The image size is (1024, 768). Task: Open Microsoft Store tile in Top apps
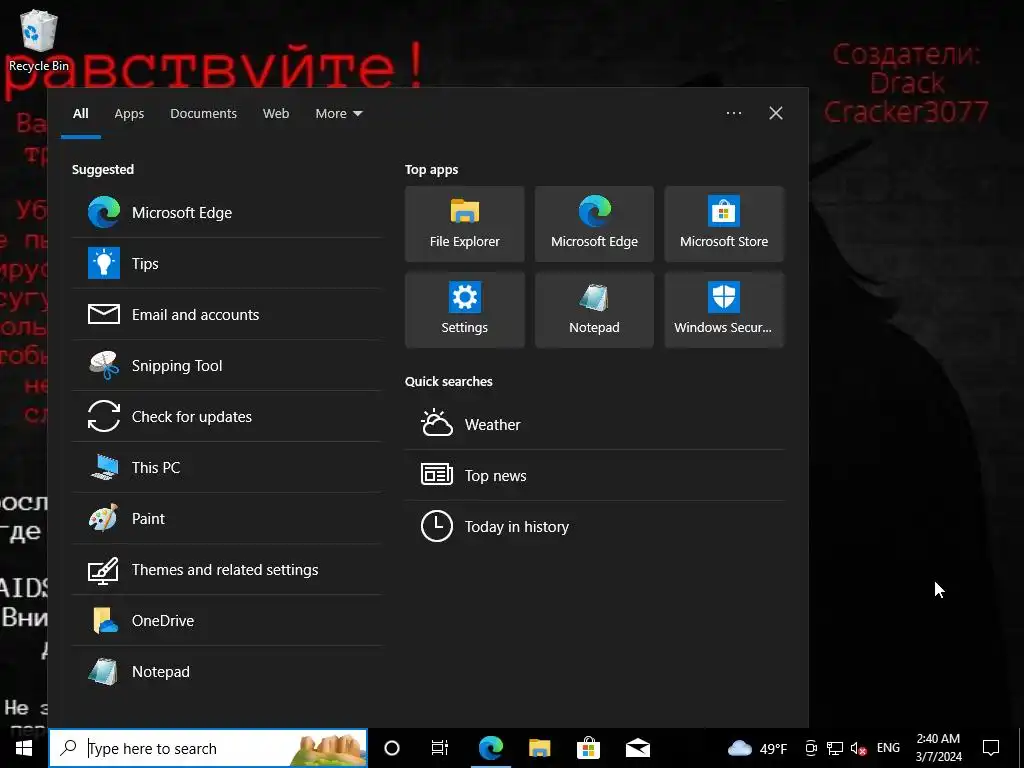tap(724, 224)
